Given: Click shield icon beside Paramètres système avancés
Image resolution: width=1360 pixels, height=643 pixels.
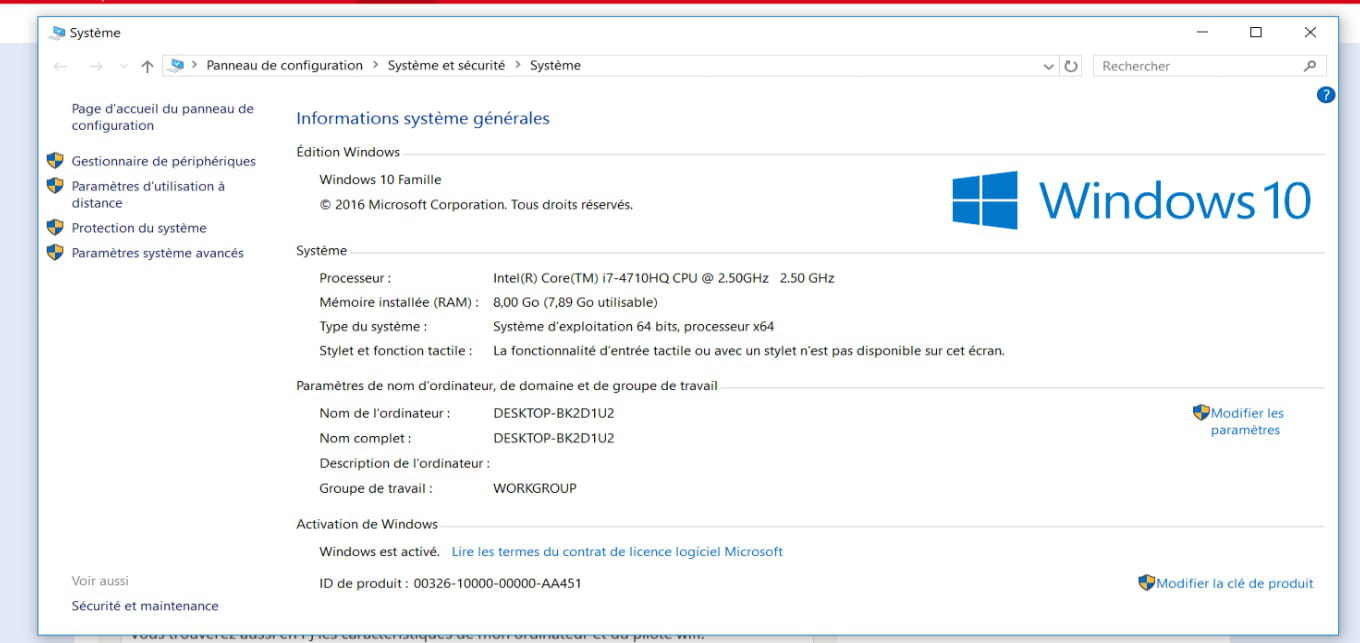Looking at the screenshot, I should [55, 252].
